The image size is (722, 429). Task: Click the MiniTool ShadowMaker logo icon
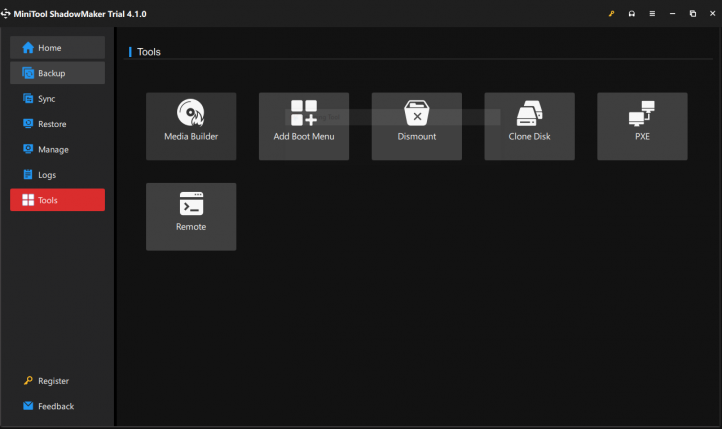tap(6, 14)
